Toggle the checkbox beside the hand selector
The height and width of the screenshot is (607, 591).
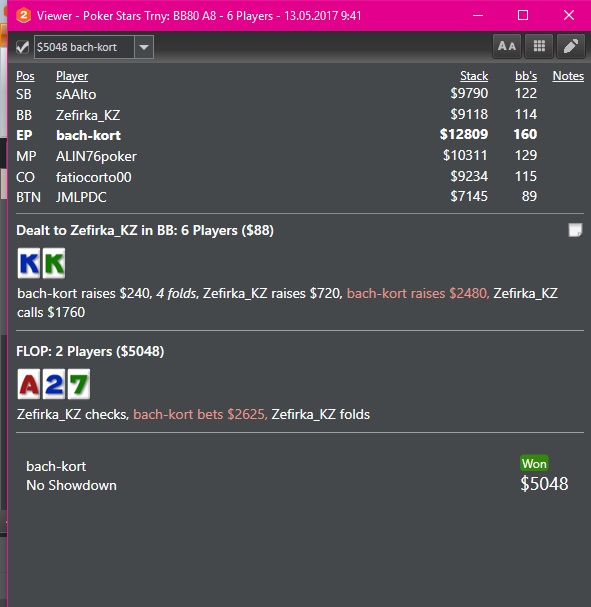tap(22, 47)
